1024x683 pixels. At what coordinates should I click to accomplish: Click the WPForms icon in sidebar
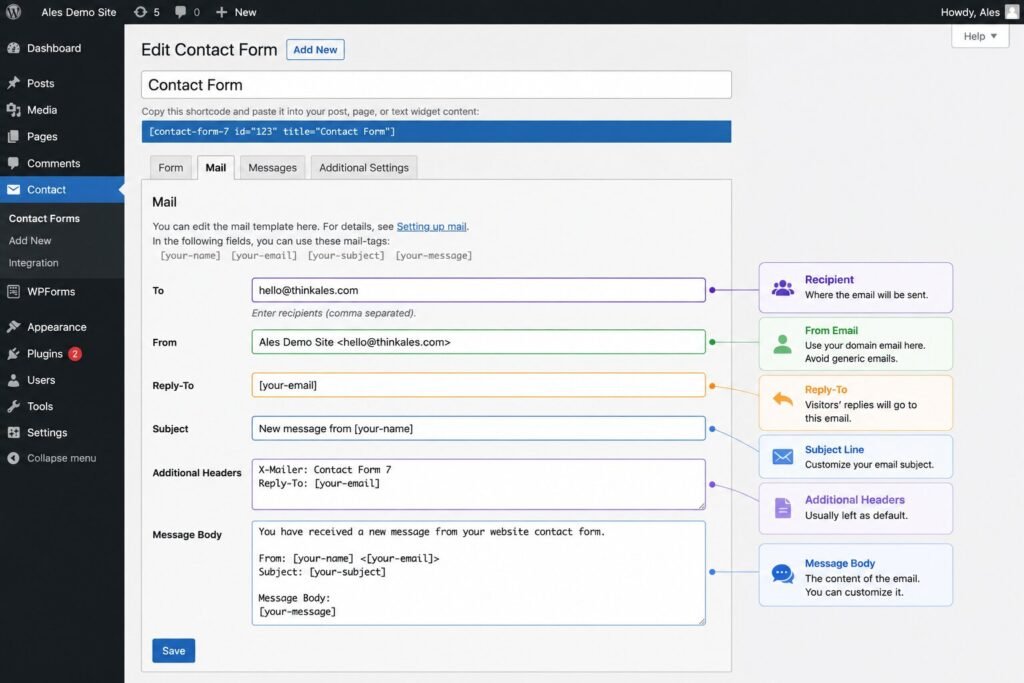[13, 291]
